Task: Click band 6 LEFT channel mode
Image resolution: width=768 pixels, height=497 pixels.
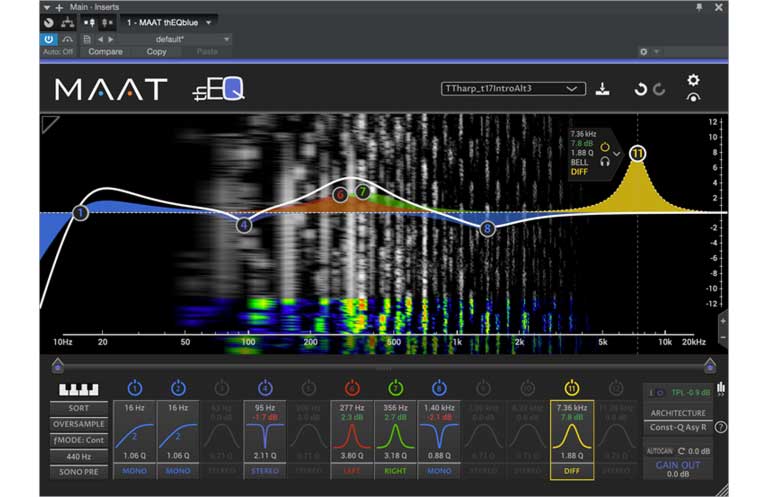Action: click(352, 471)
